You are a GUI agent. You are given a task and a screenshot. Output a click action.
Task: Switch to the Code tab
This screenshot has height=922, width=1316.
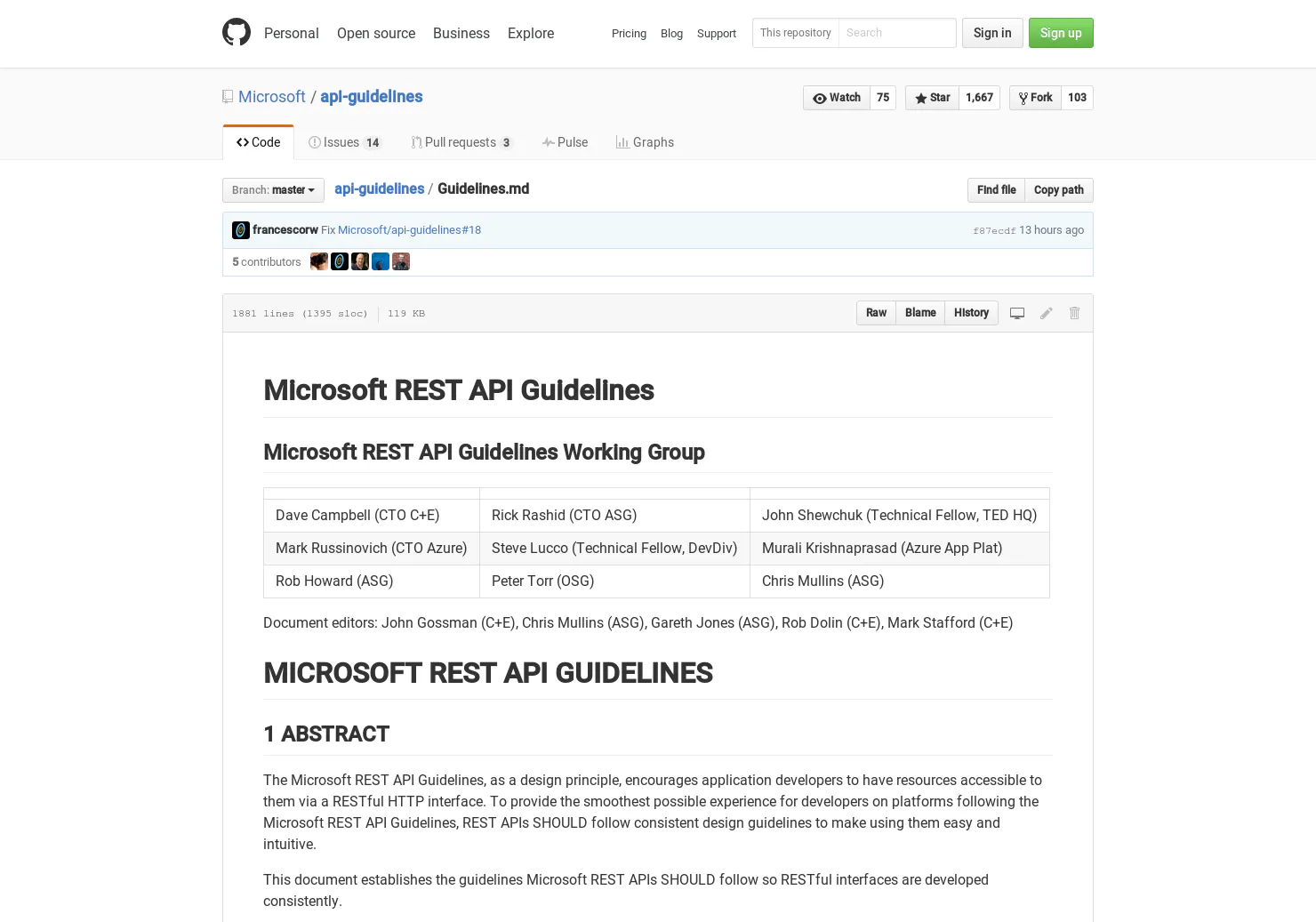(x=258, y=142)
